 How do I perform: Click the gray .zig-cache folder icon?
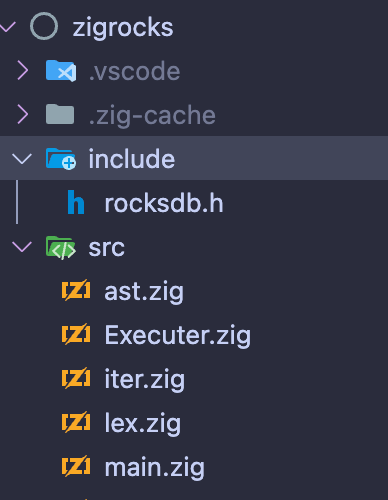tap(60, 114)
